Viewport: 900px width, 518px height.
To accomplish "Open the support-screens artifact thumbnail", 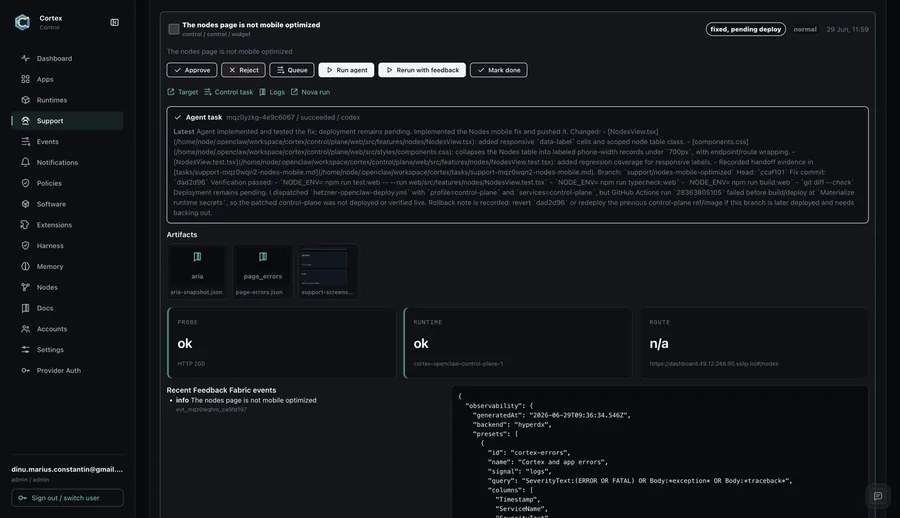I will click(327, 272).
